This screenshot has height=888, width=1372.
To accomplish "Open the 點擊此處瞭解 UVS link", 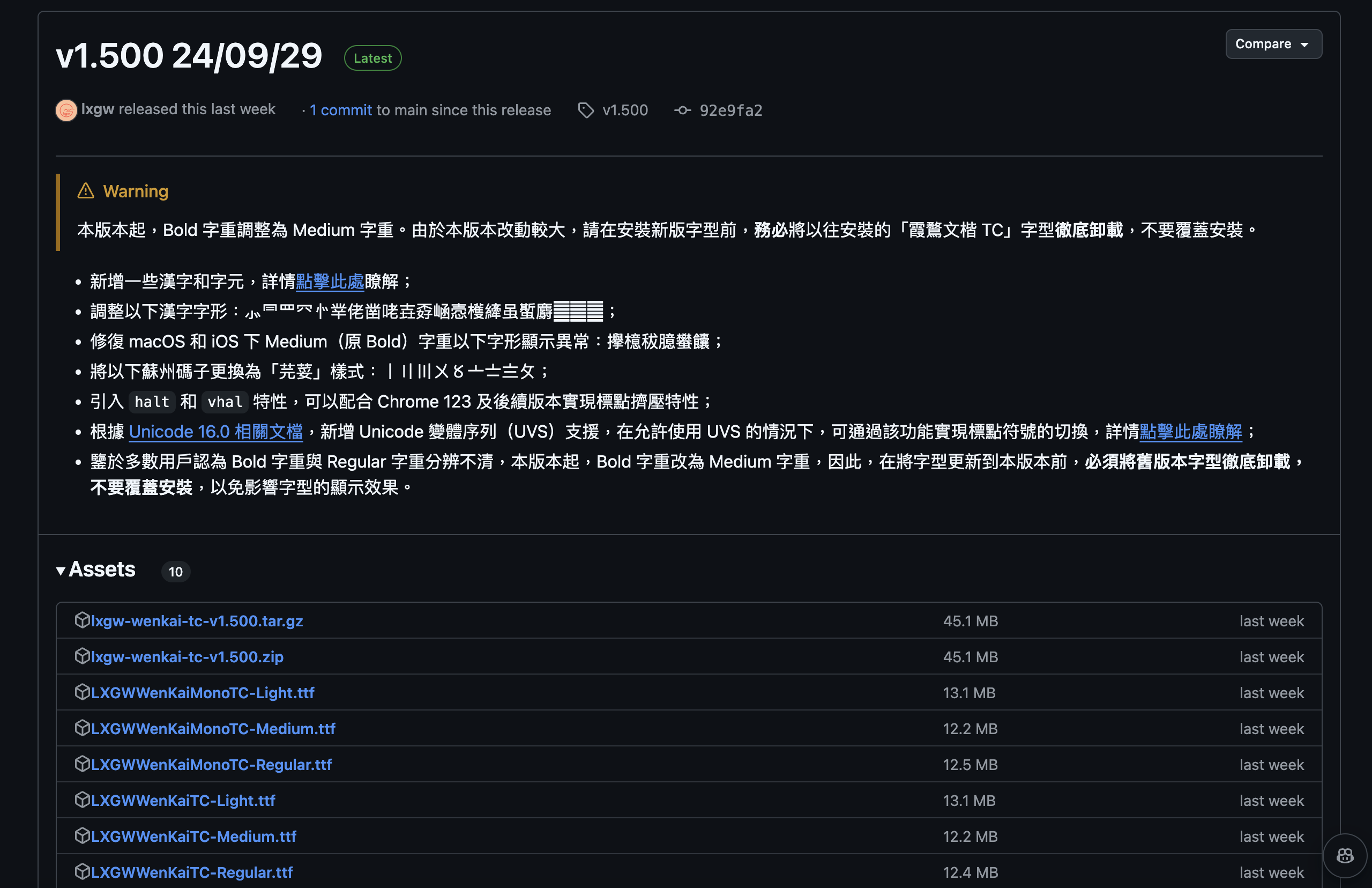I will coord(1191,431).
